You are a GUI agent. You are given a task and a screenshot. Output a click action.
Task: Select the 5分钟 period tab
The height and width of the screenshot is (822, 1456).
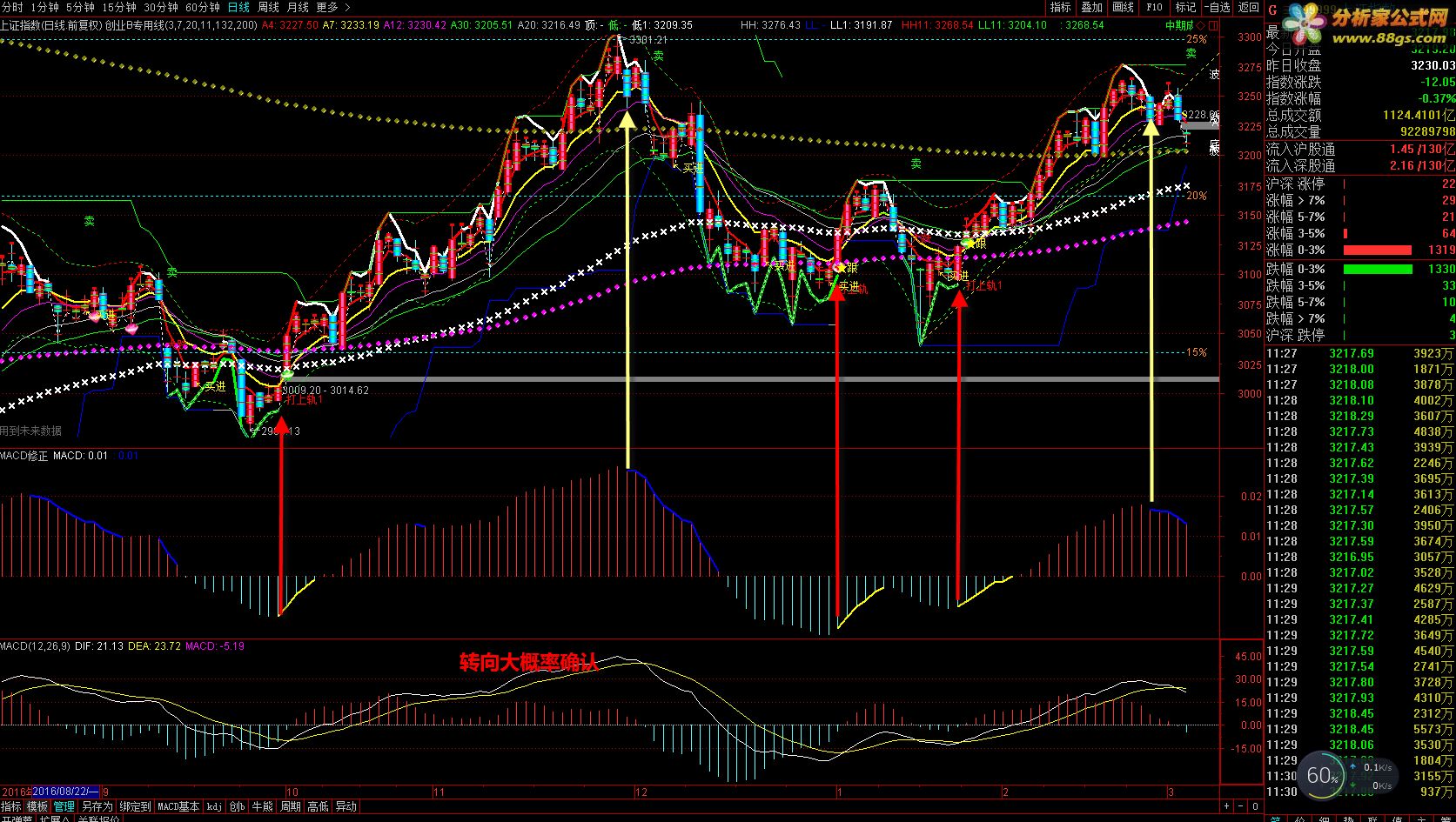pos(80,7)
